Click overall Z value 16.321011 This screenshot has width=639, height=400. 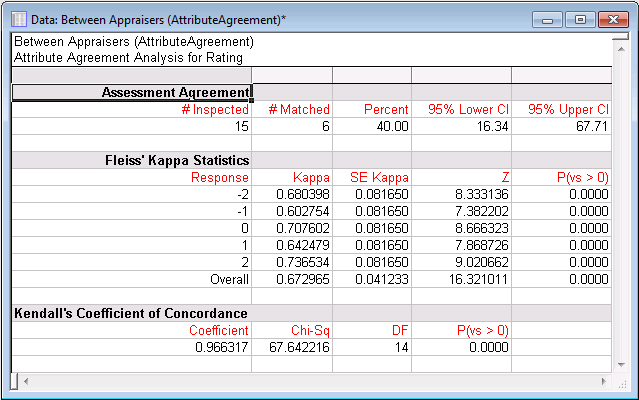[462, 279]
